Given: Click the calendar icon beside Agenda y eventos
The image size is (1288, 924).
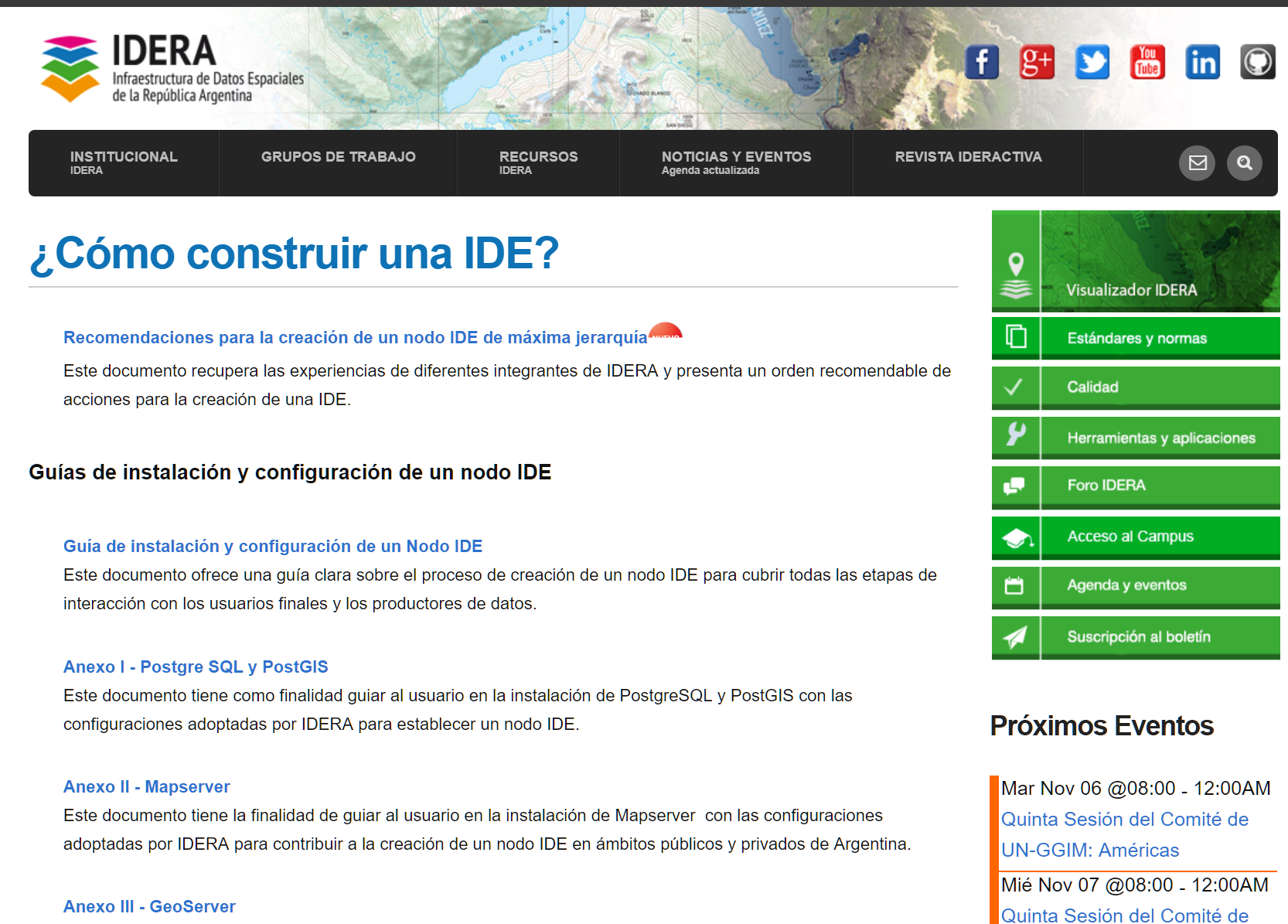Looking at the screenshot, I should tap(1014, 585).
